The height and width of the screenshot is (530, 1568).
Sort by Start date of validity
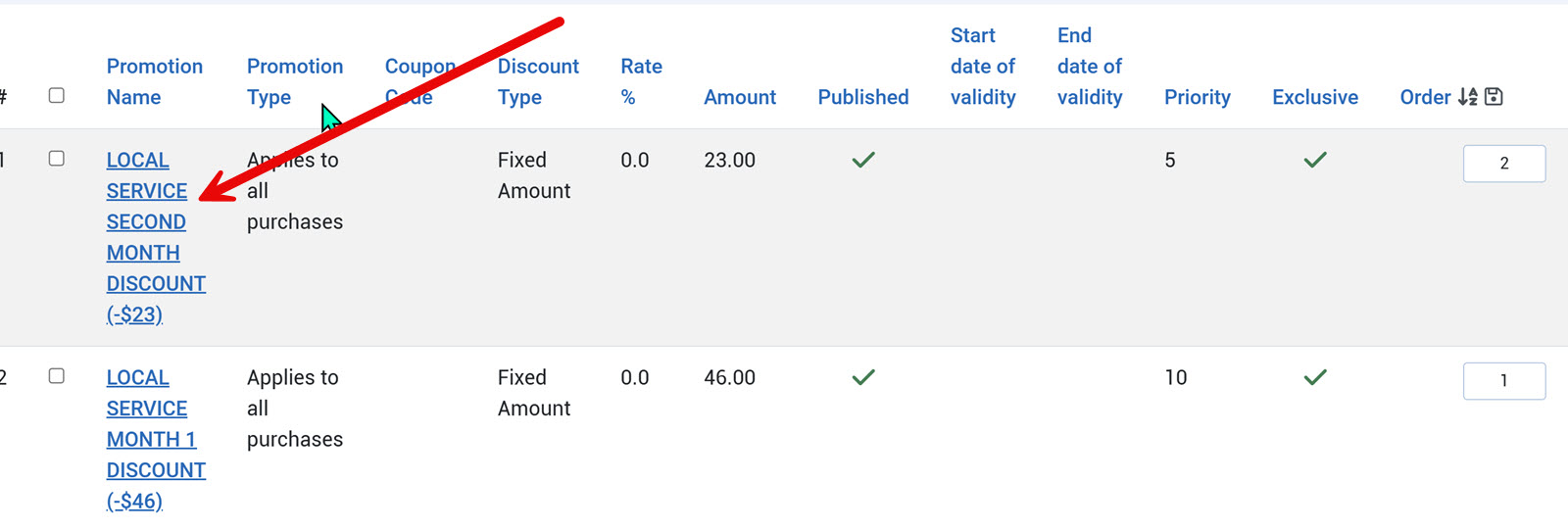(x=982, y=67)
